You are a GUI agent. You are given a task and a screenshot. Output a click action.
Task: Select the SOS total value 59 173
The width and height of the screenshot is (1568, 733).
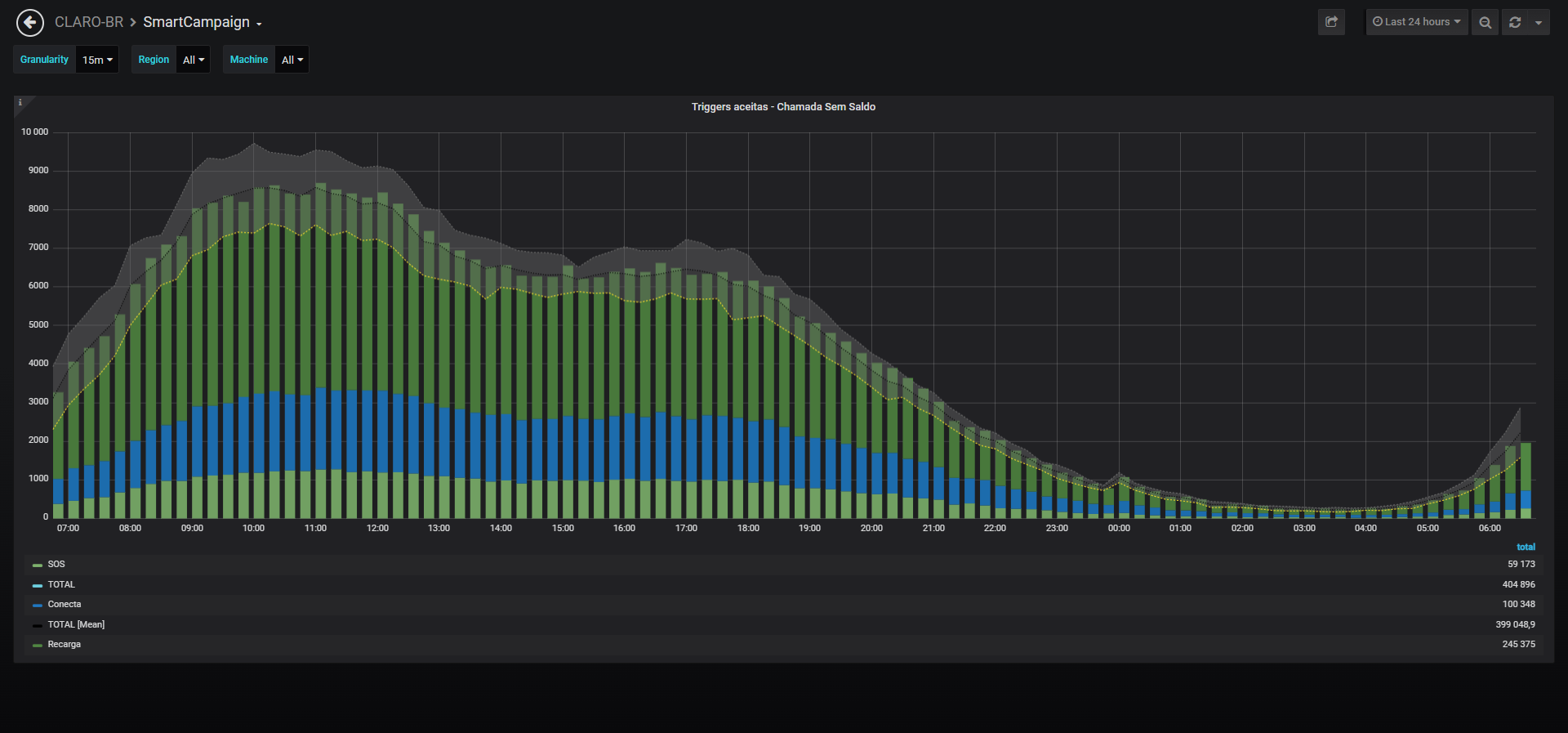coord(1521,565)
